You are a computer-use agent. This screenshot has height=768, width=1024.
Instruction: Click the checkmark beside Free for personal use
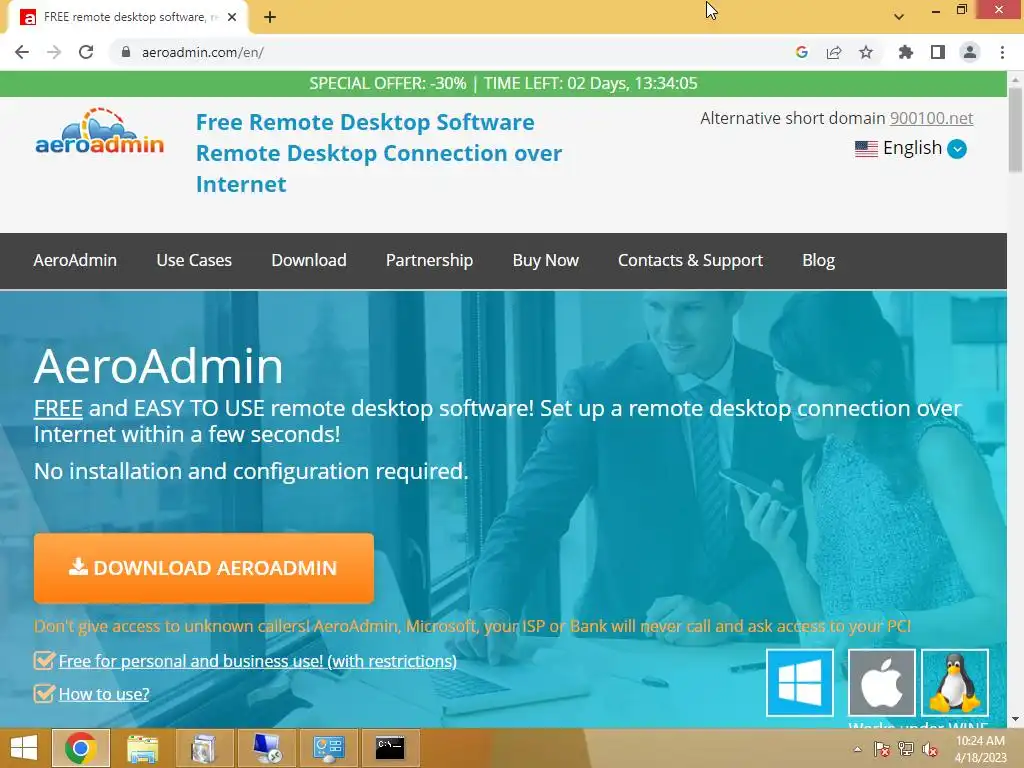[x=44, y=660]
